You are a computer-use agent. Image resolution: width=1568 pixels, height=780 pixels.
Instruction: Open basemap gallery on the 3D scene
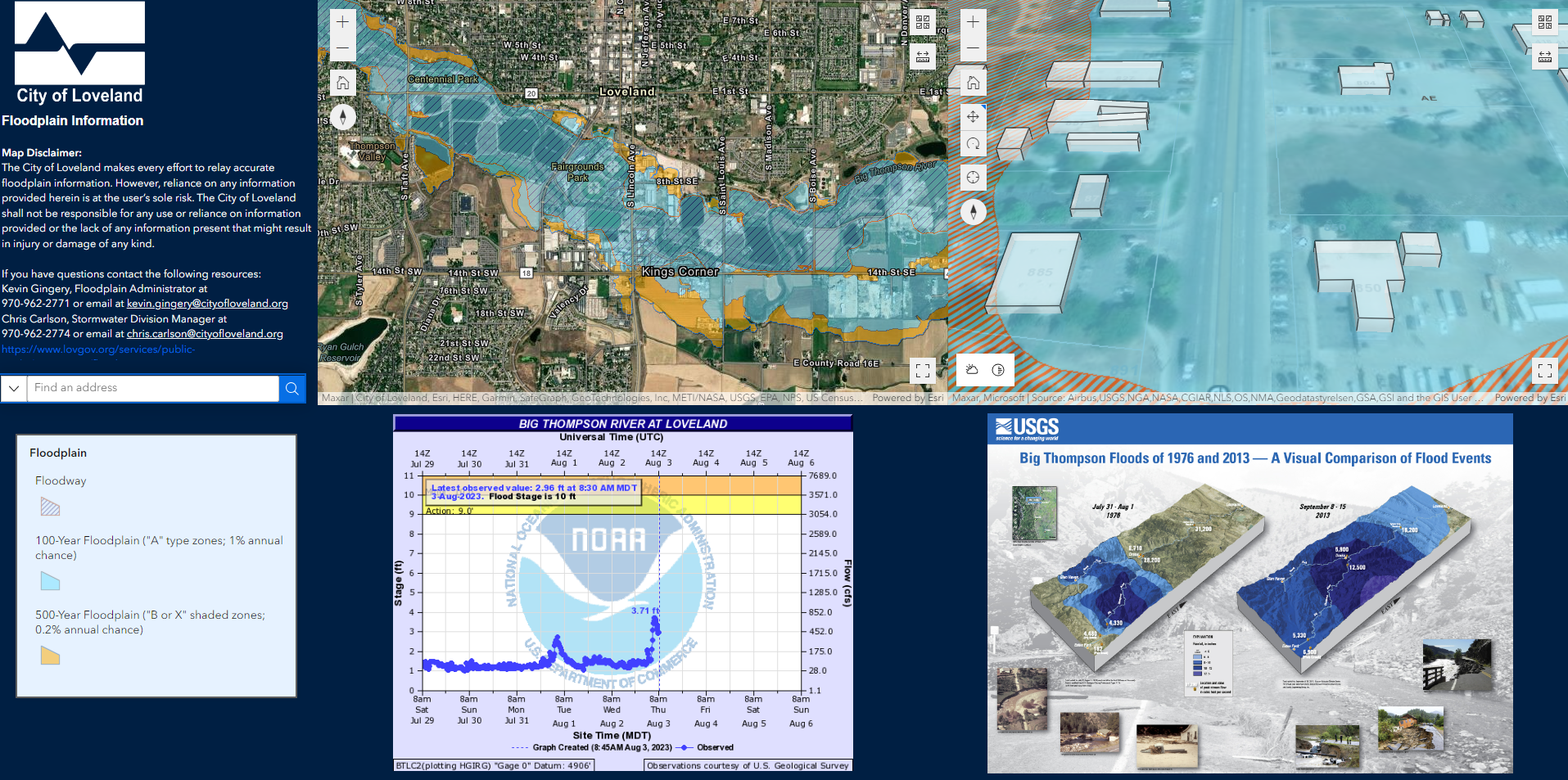coord(1544,22)
